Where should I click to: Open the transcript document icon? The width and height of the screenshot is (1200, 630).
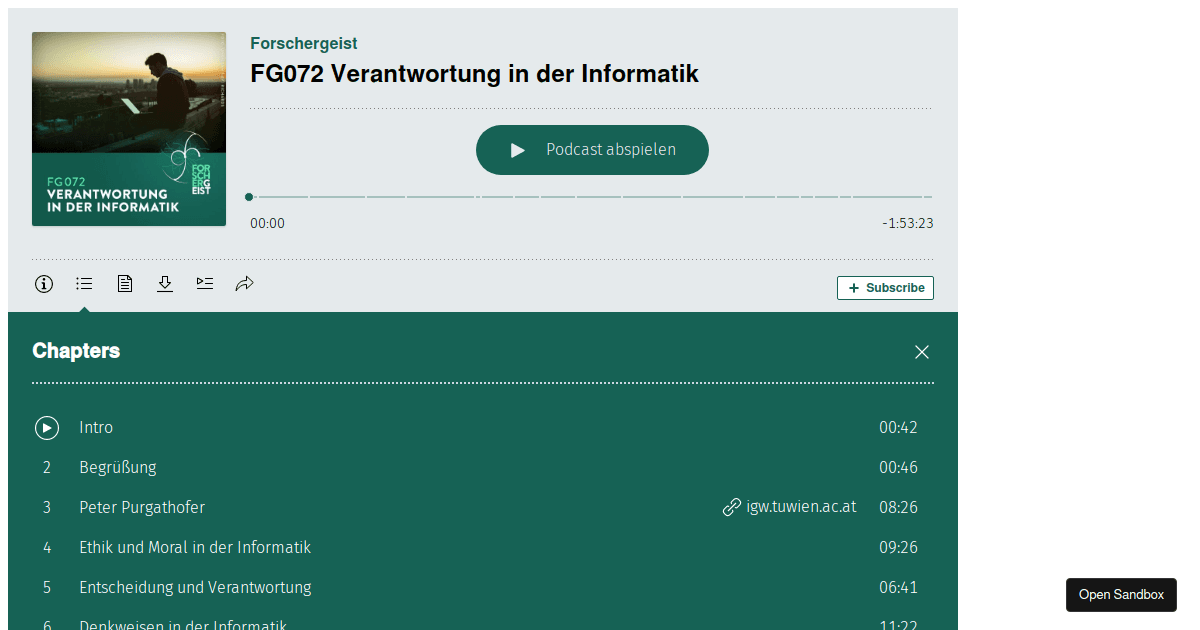pyautogui.click(x=124, y=284)
